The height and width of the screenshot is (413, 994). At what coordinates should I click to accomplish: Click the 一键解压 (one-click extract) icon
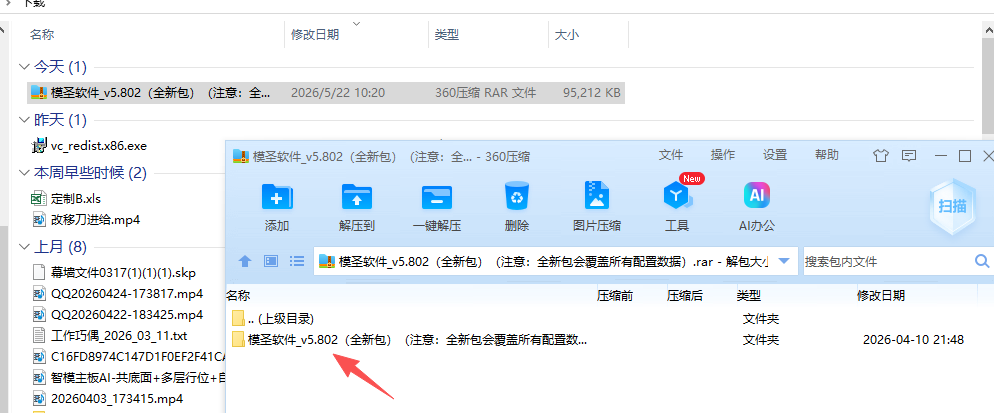tap(437, 197)
